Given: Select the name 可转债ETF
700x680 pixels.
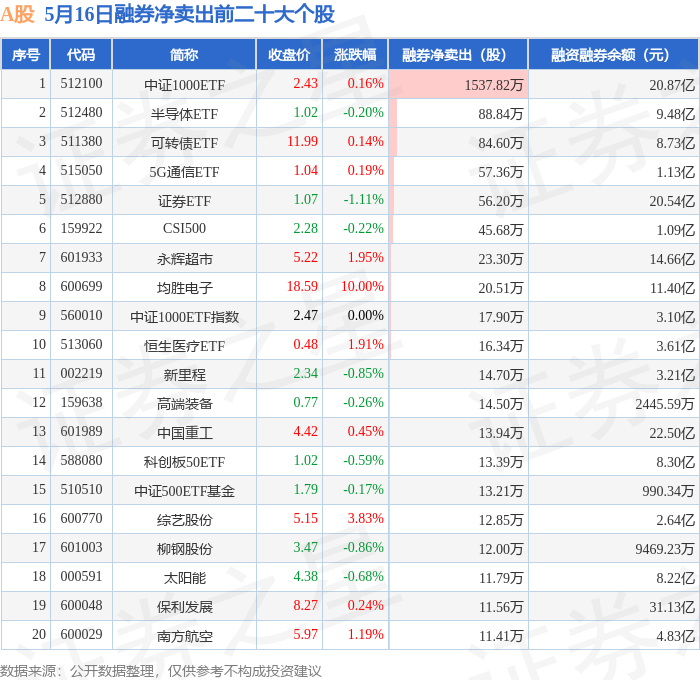Looking at the screenshot, I should [184, 143].
